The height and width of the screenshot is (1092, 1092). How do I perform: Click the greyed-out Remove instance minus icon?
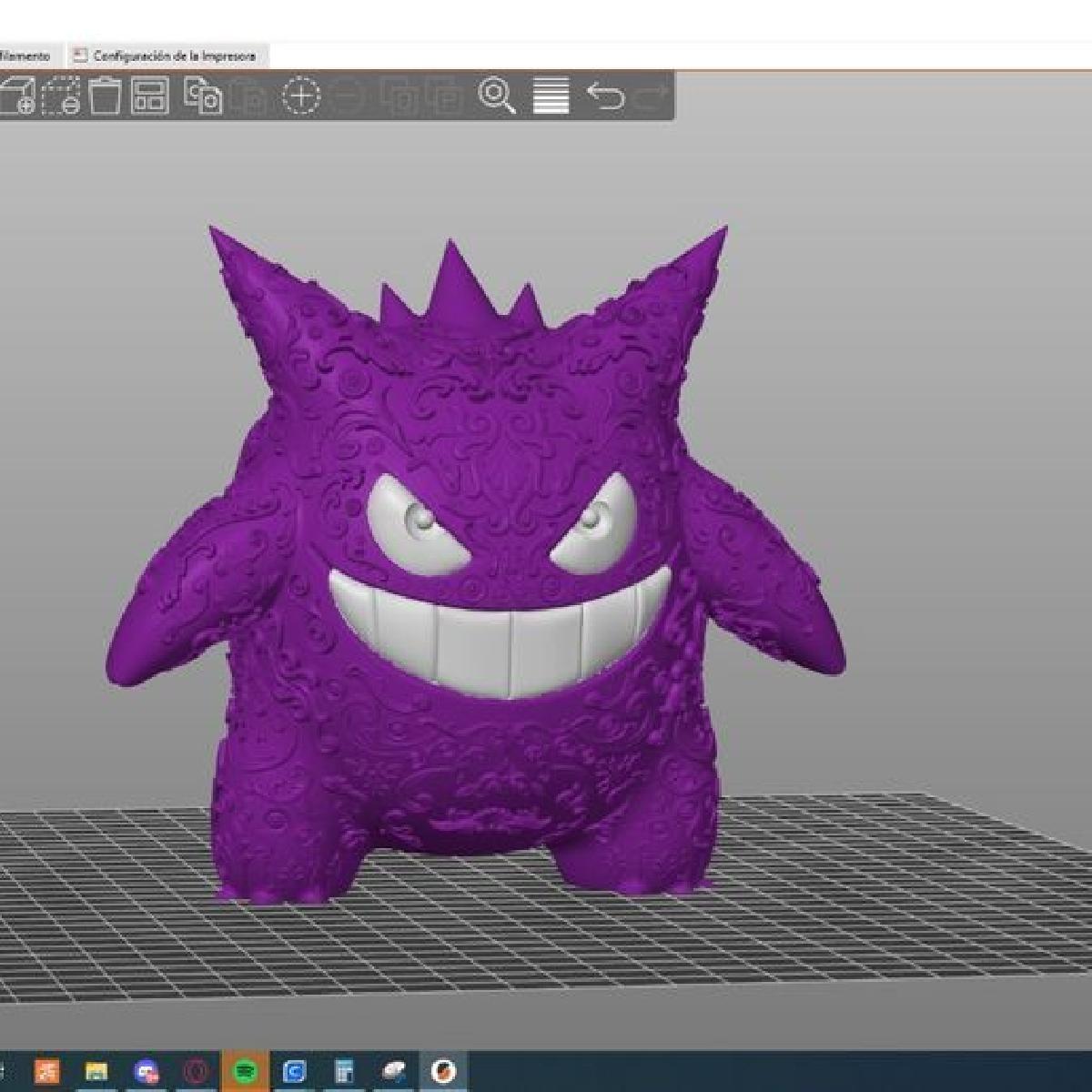[347, 96]
